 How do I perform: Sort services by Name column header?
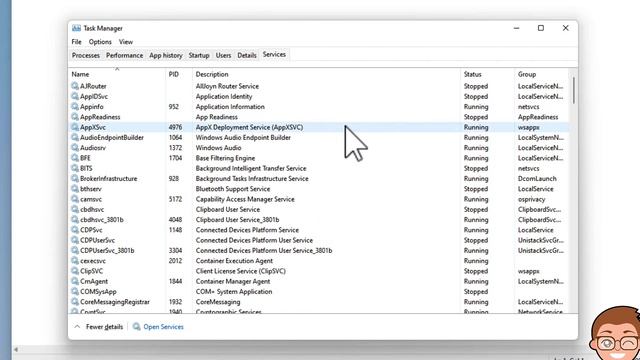point(117,74)
